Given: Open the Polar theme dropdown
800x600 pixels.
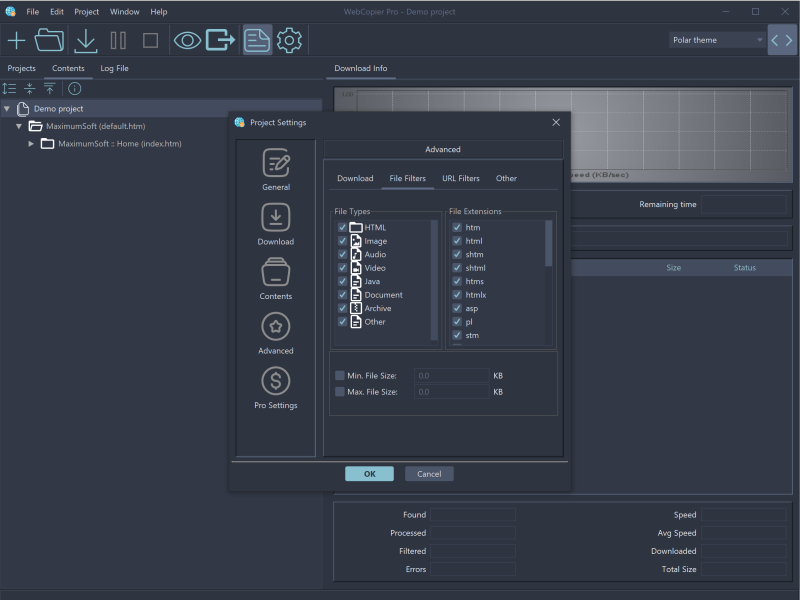Looking at the screenshot, I should tap(717, 40).
